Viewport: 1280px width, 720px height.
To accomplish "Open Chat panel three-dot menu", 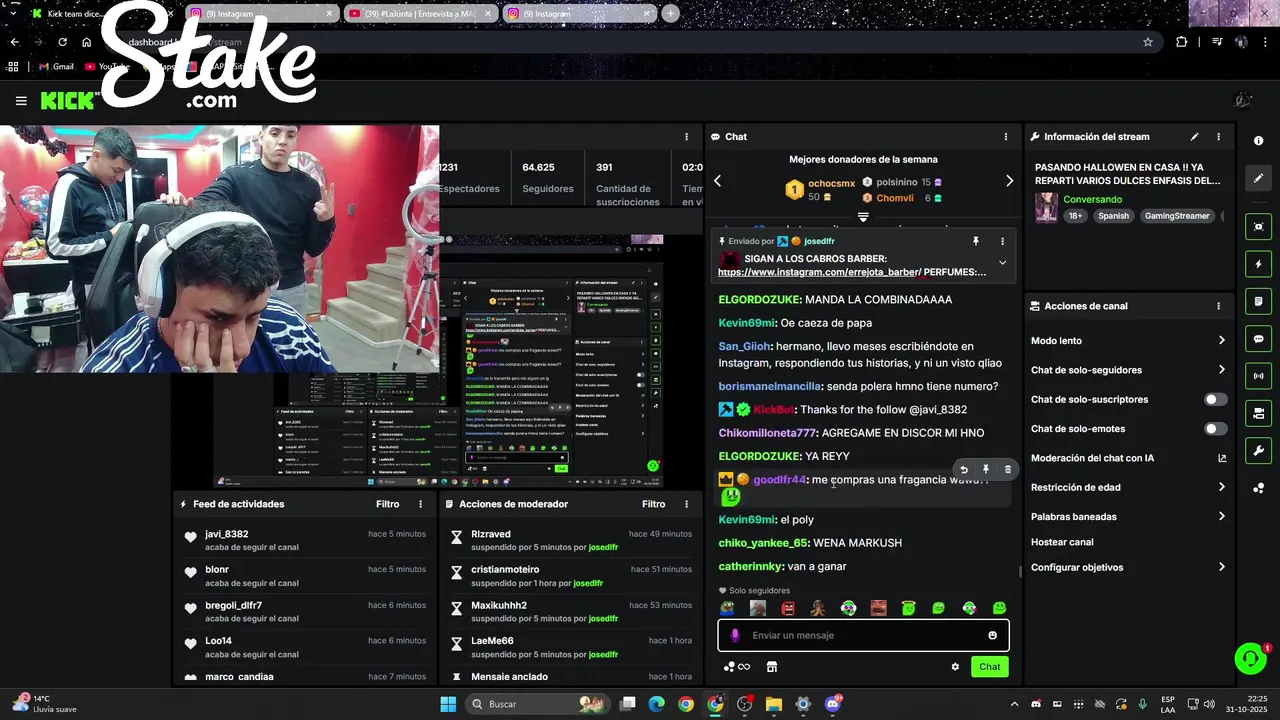I will pos(1006,137).
